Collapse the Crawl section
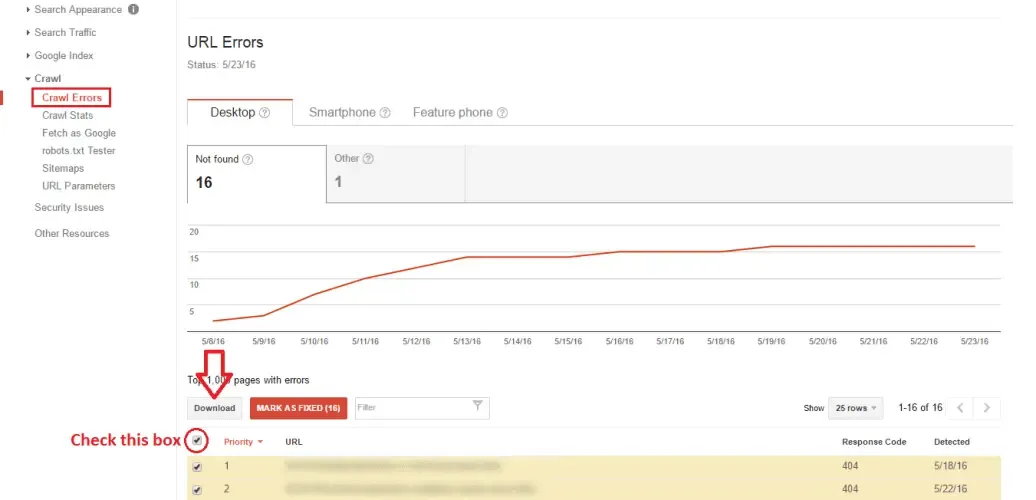Viewport: 1036px width, 500px height. click(43, 79)
